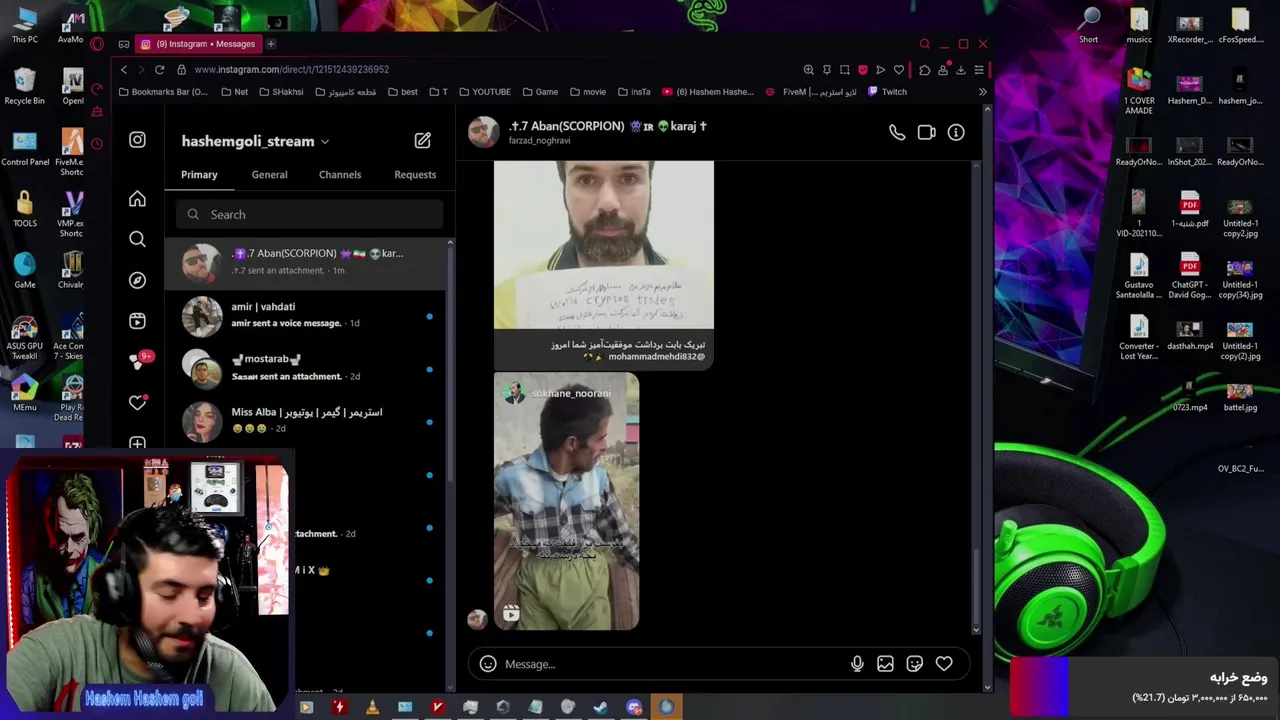Show more bookmarks with the chevron
Screen dimensions: 1280x720
[x=982, y=92]
